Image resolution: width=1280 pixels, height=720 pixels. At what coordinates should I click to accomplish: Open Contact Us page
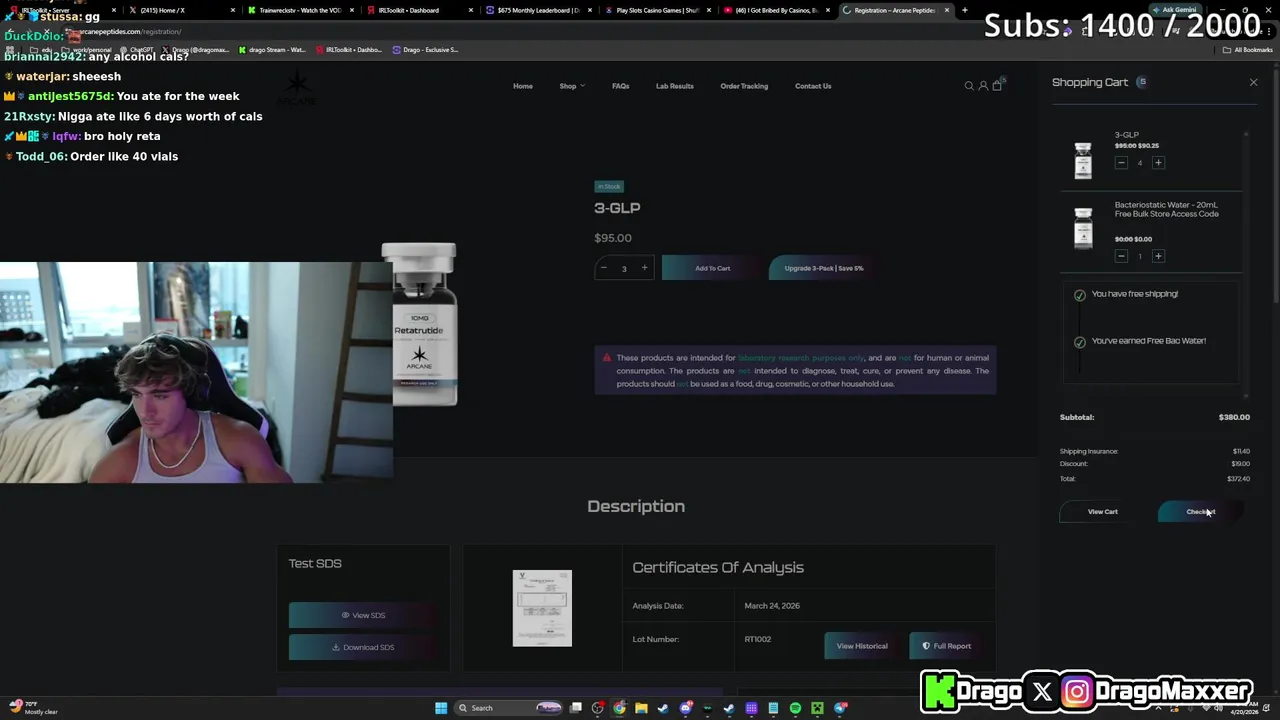point(813,86)
